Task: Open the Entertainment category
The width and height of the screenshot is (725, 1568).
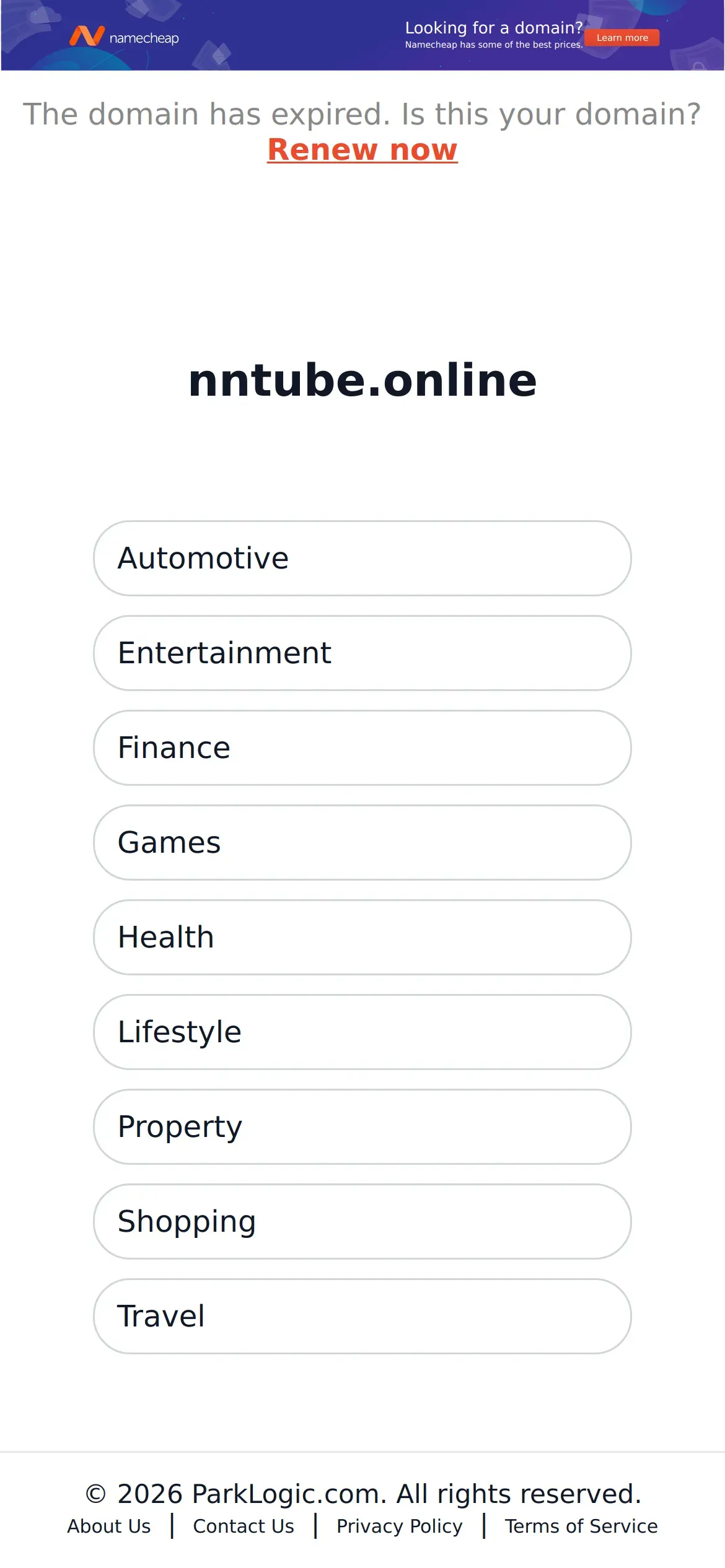Action: (362, 653)
